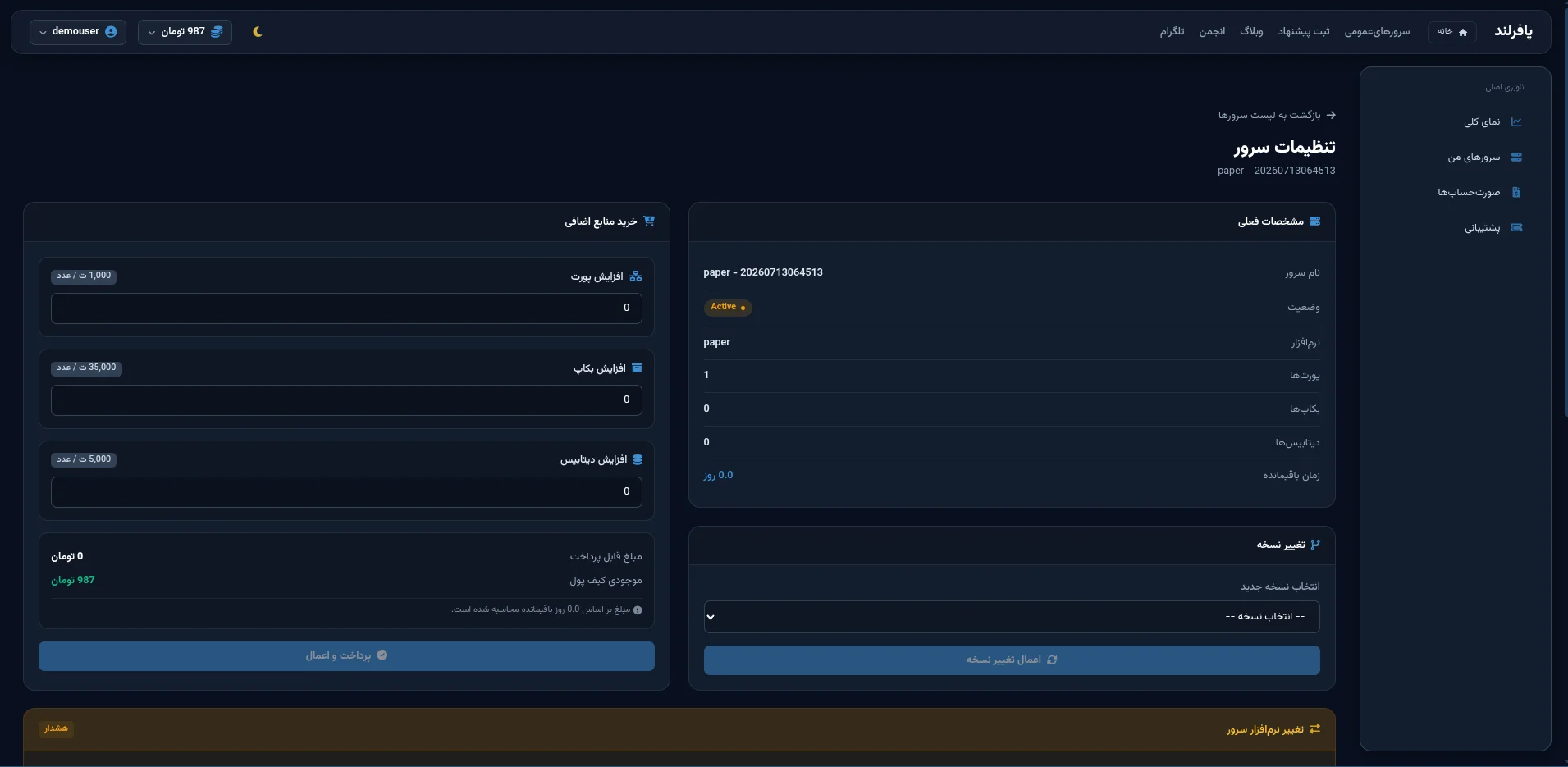1568x767 pixels.
Task: Click the info icon beside the price note
Action: tap(638, 610)
